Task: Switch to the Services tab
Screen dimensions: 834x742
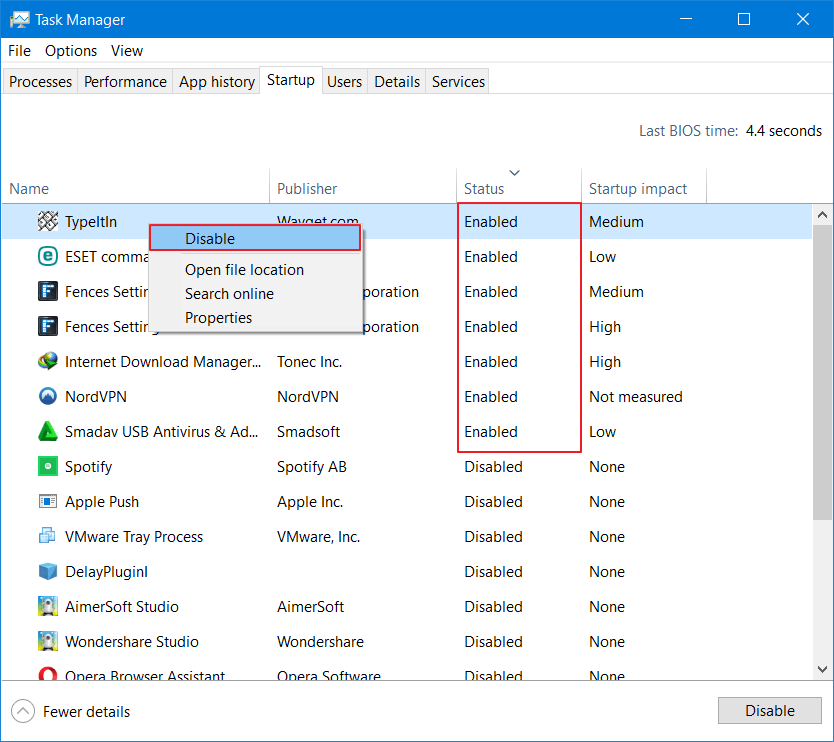Action: 458,81
